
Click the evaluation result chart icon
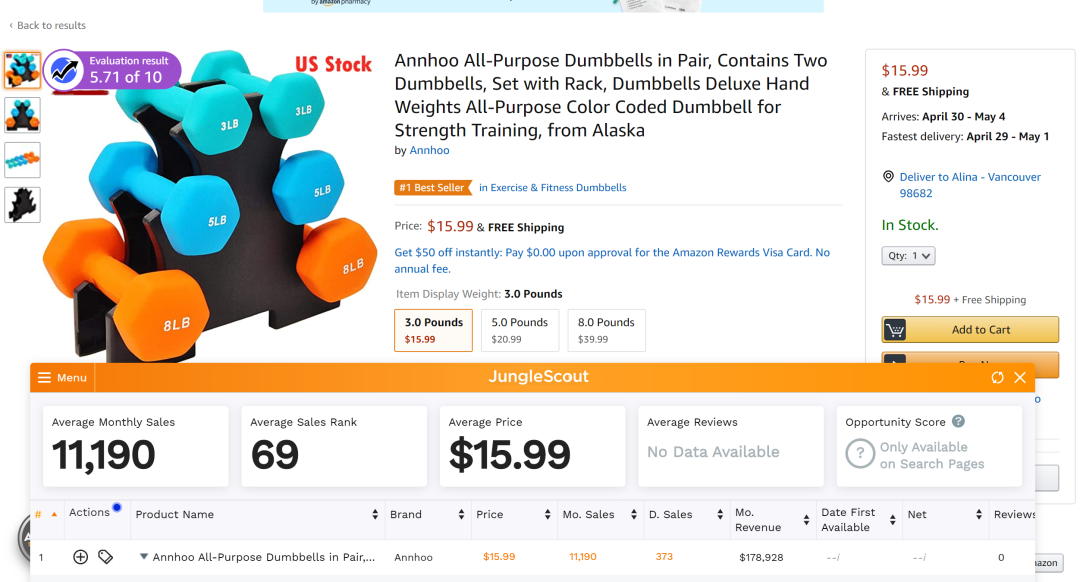pos(65,70)
